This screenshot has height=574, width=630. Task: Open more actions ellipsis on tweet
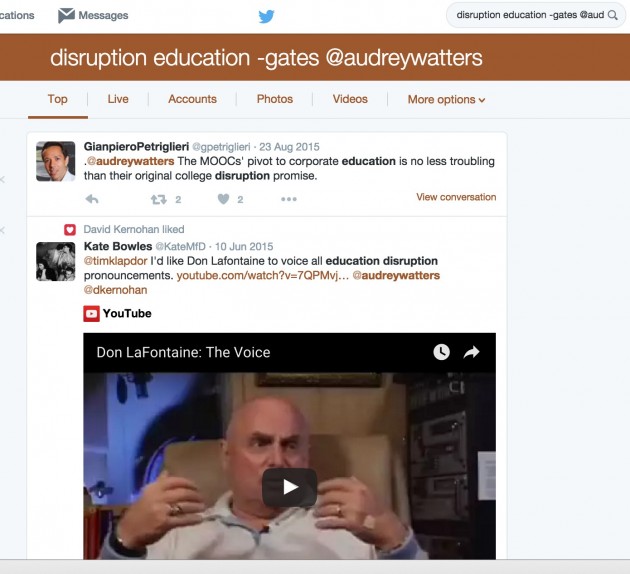289,199
